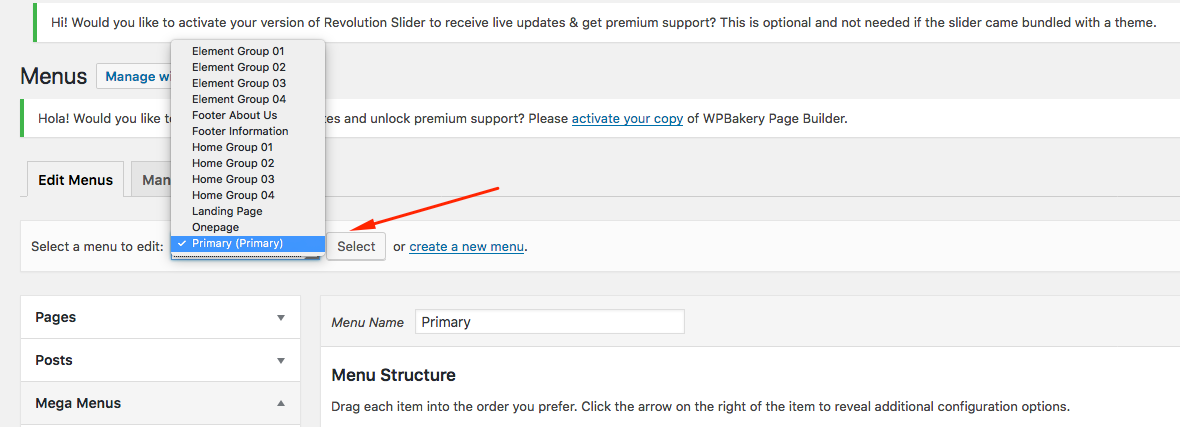Image resolution: width=1180 pixels, height=427 pixels.
Task: Open the create a new menu link
Action: click(467, 247)
